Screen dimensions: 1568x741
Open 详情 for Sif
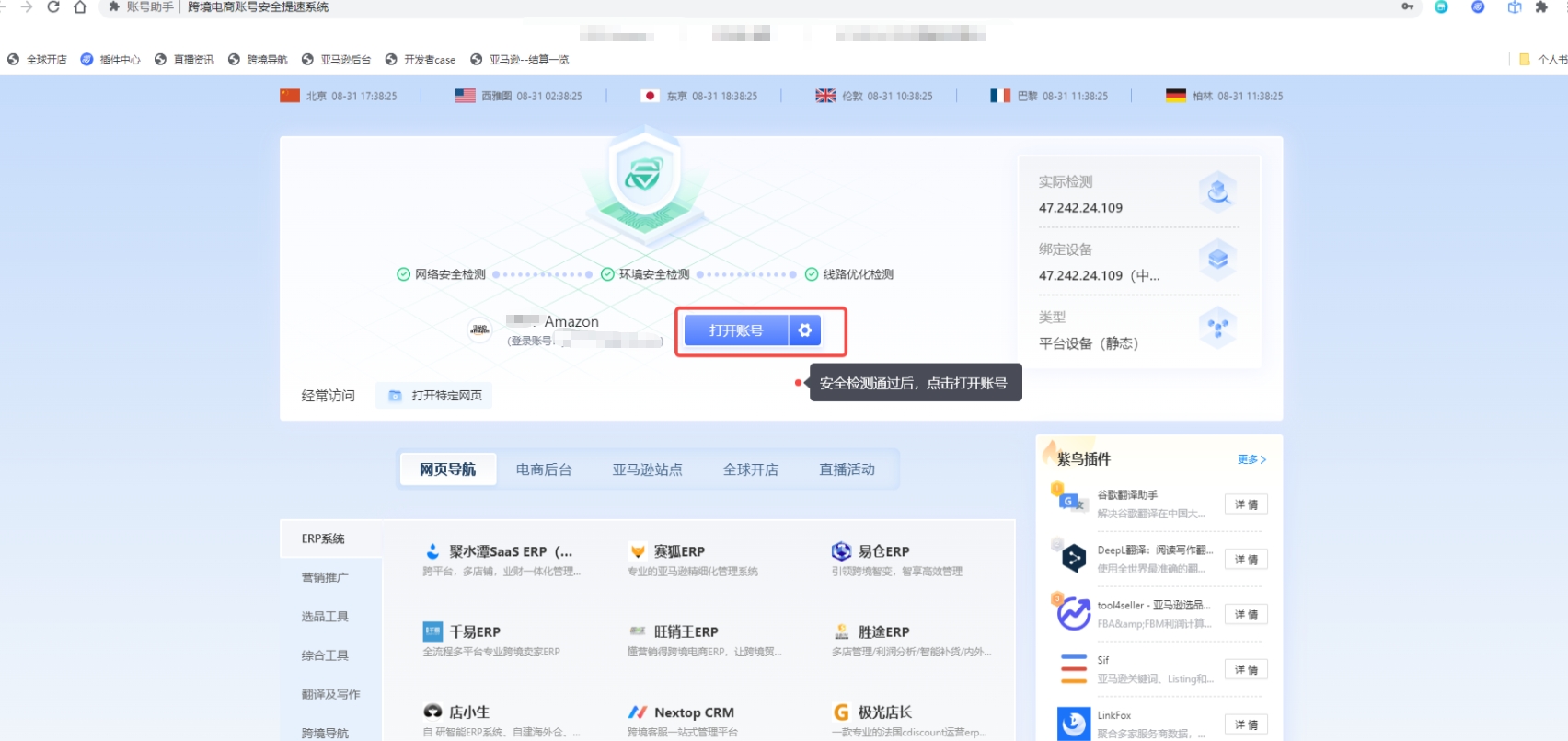point(1246,670)
